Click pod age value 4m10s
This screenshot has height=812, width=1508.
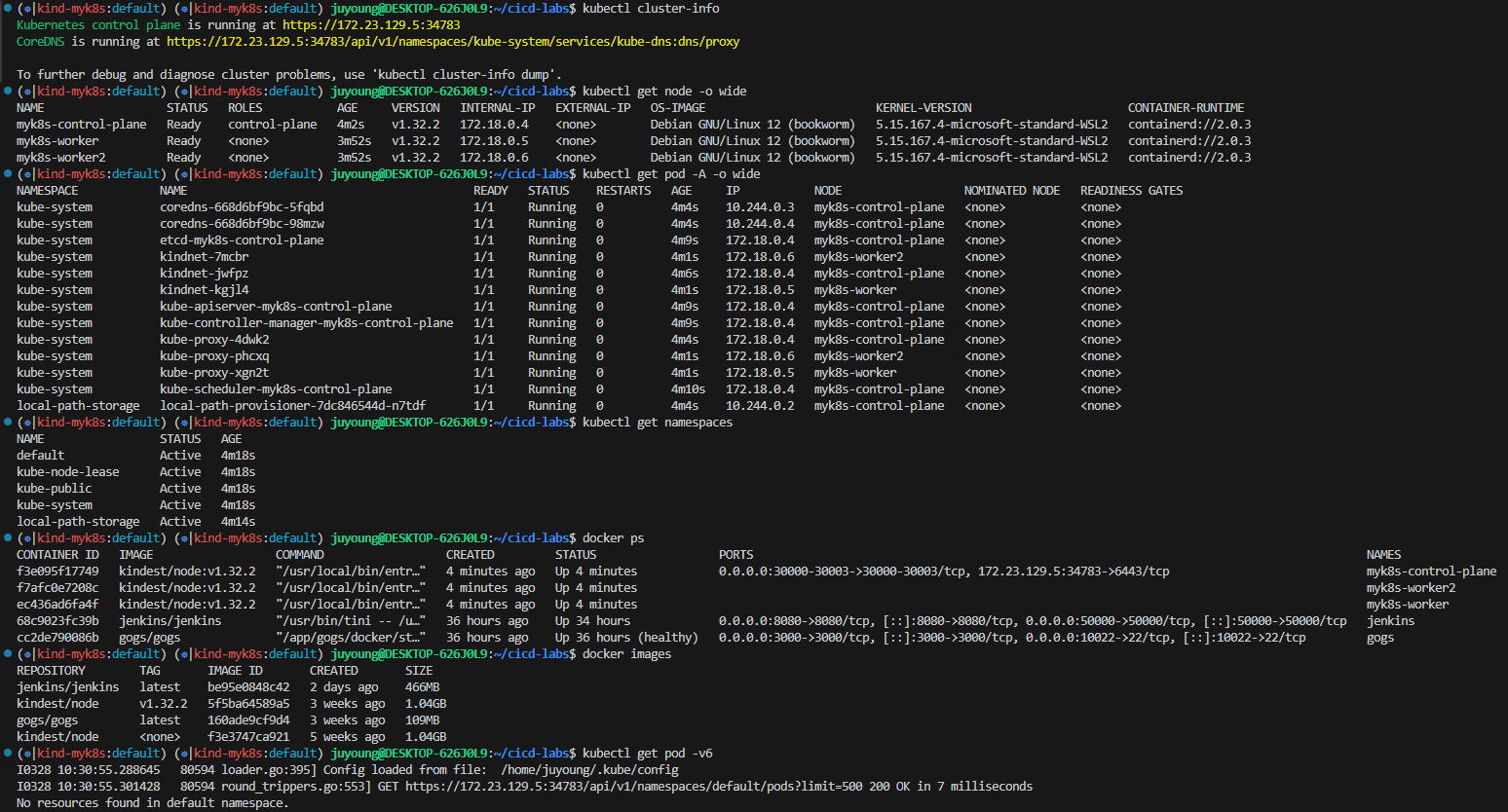coord(688,389)
